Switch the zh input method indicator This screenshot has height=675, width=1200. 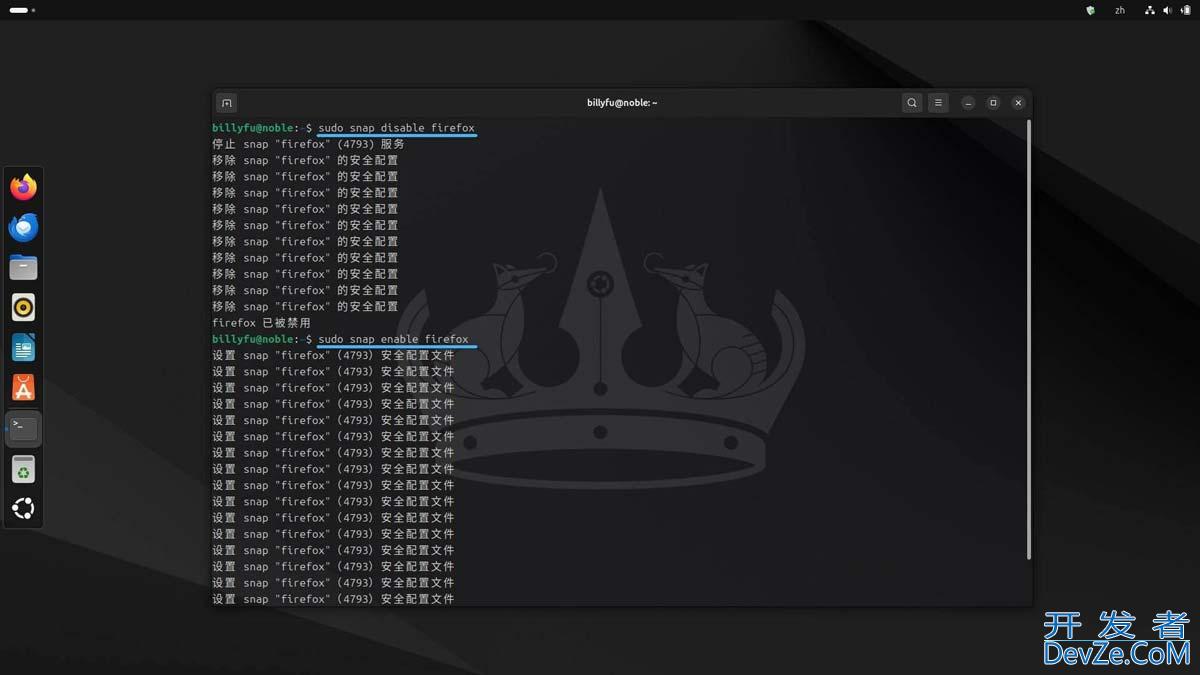click(1120, 10)
